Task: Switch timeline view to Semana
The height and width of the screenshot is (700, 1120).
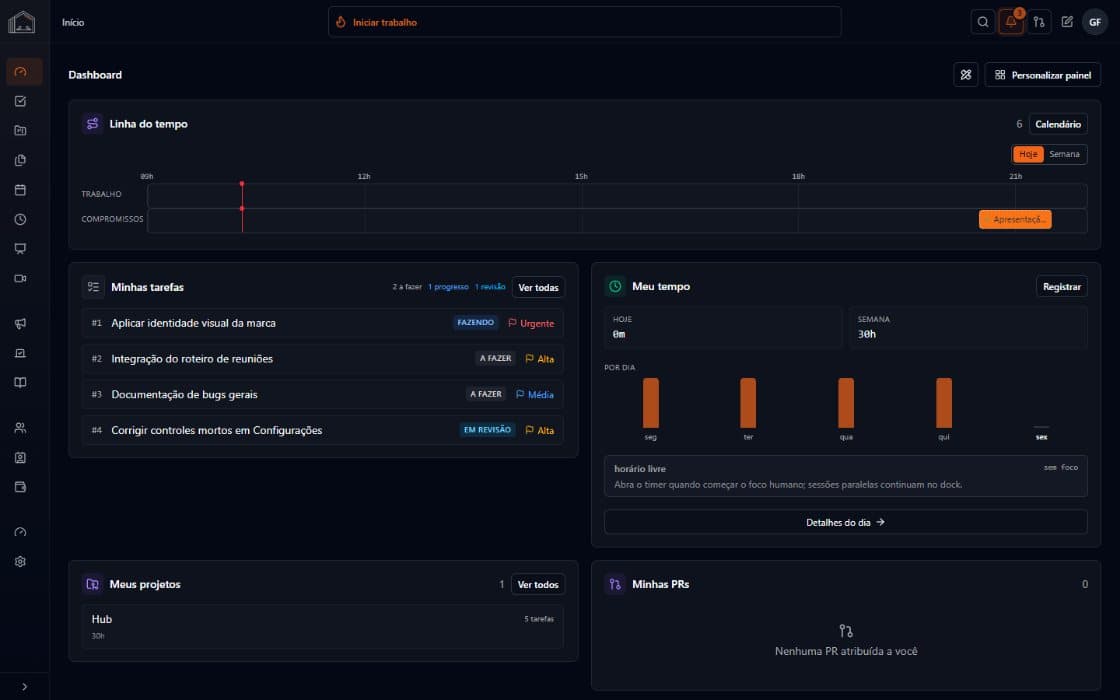Action: coord(1064,154)
